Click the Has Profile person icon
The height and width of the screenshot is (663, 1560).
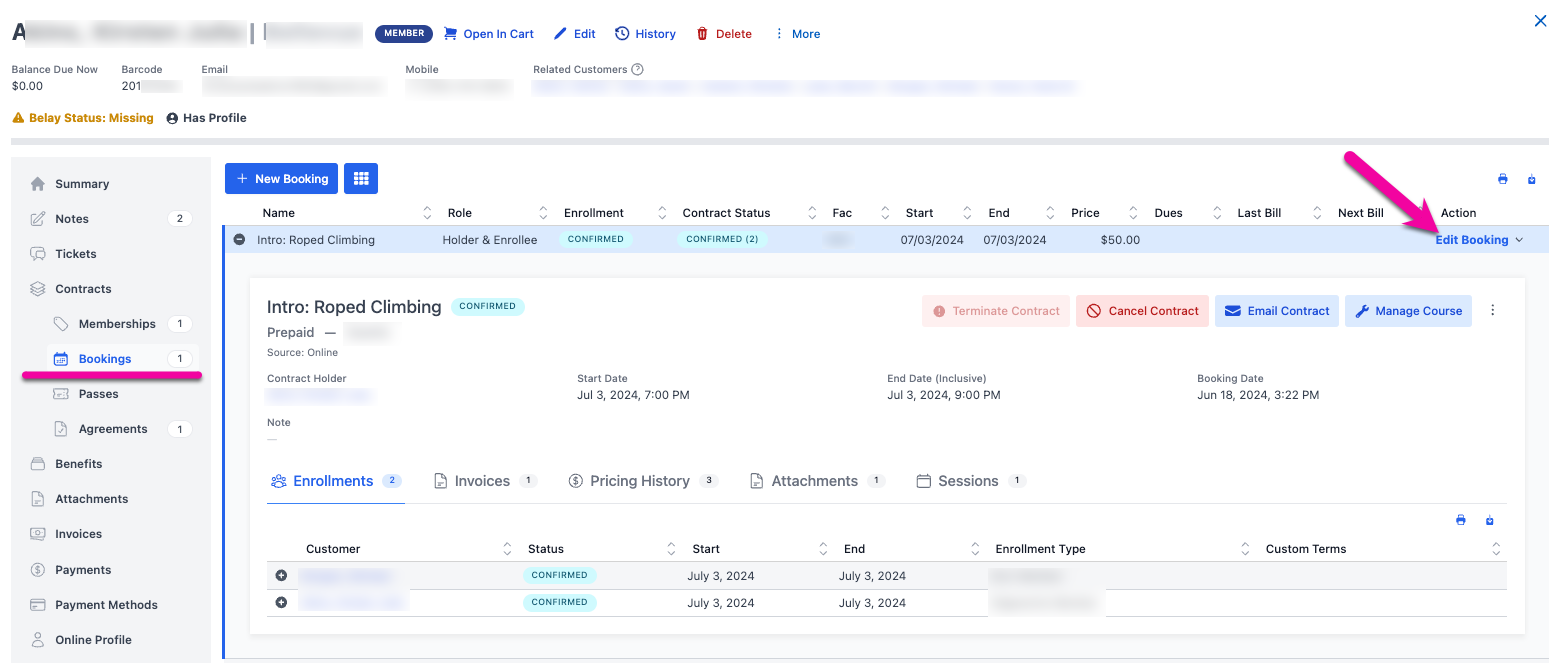point(172,118)
